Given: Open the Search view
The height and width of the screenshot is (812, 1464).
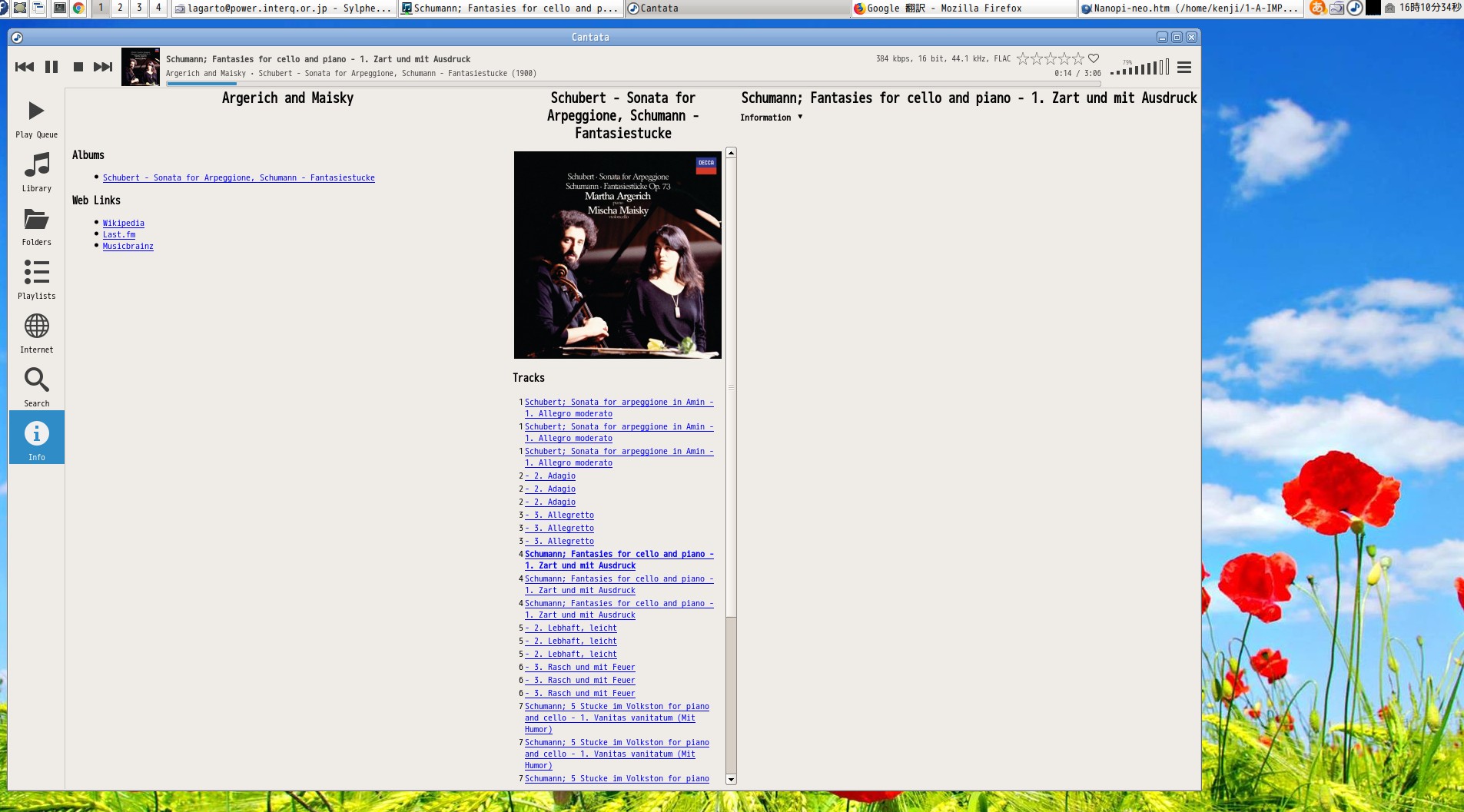Looking at the screenshot, I should (x=36, y=388).
